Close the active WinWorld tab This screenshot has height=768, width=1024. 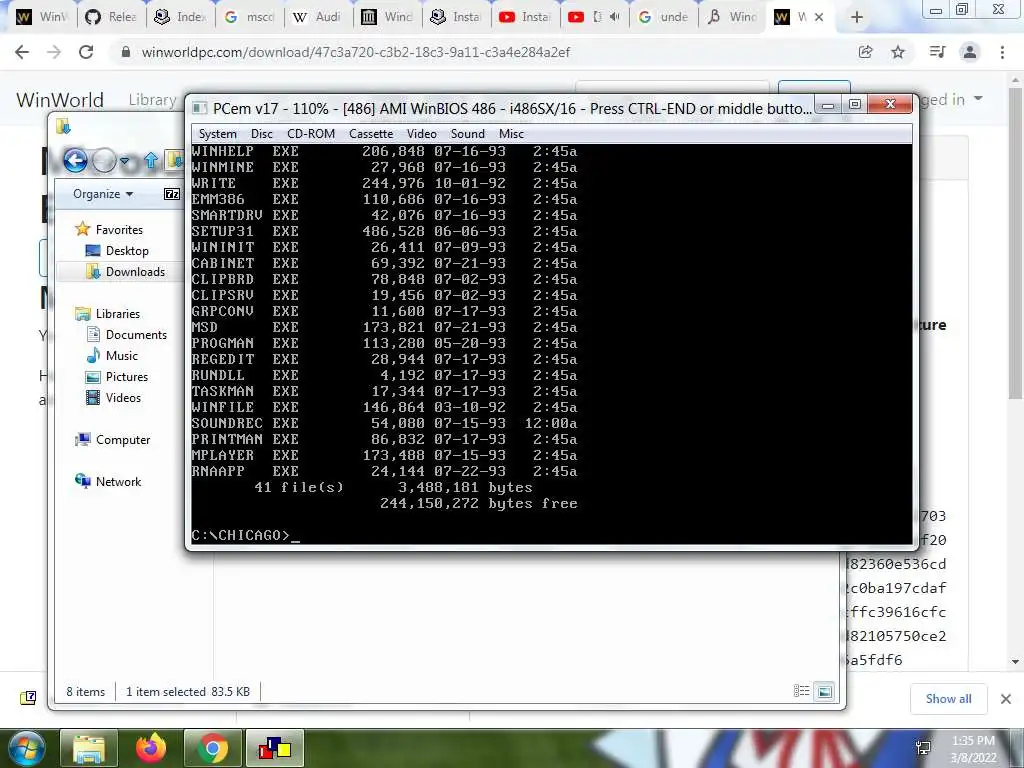pyautogui.click(x=819, y=17)
